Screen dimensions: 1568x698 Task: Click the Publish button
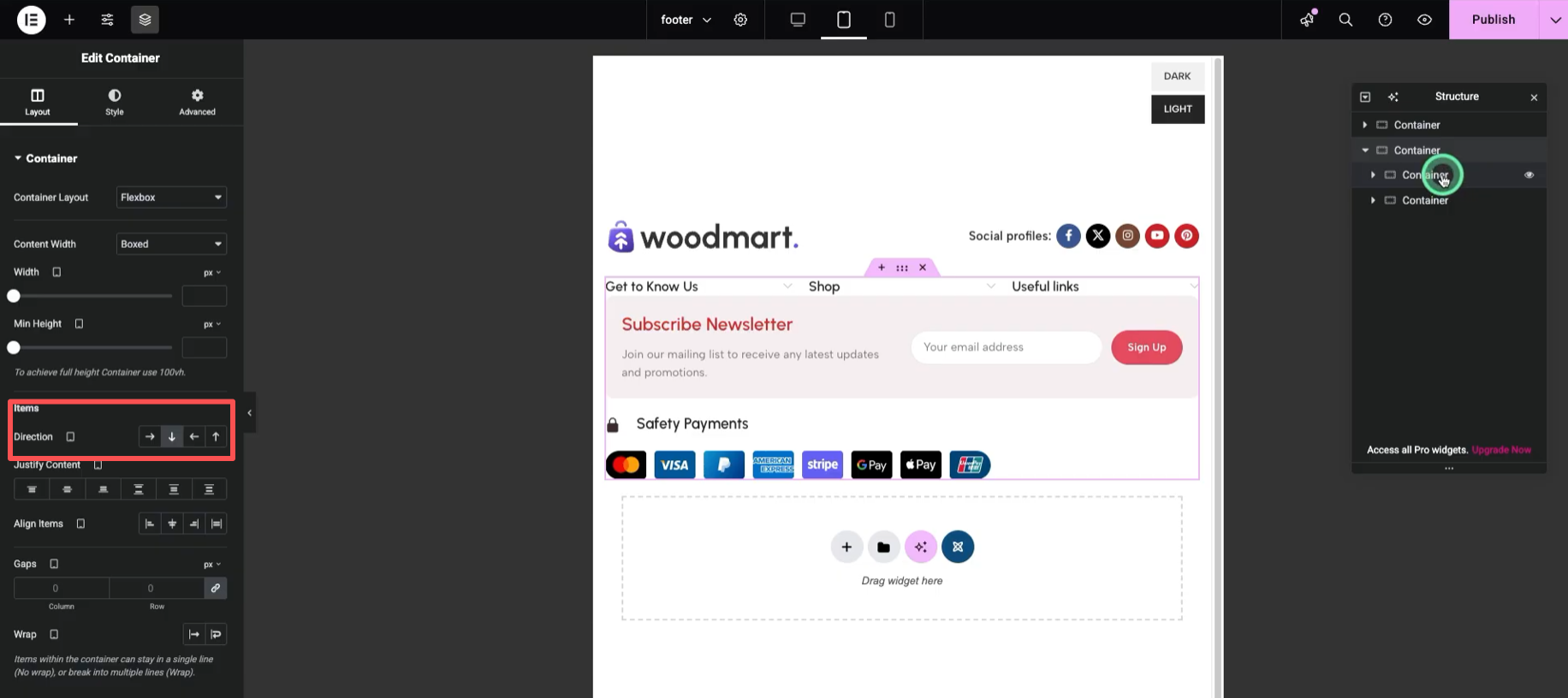1494,20
